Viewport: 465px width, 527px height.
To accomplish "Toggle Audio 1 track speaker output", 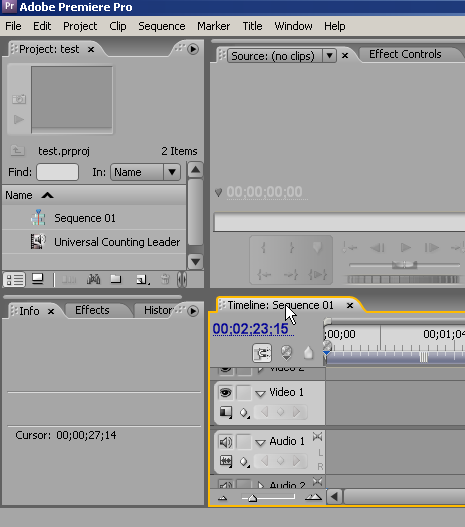I will [x=225, y=442].
